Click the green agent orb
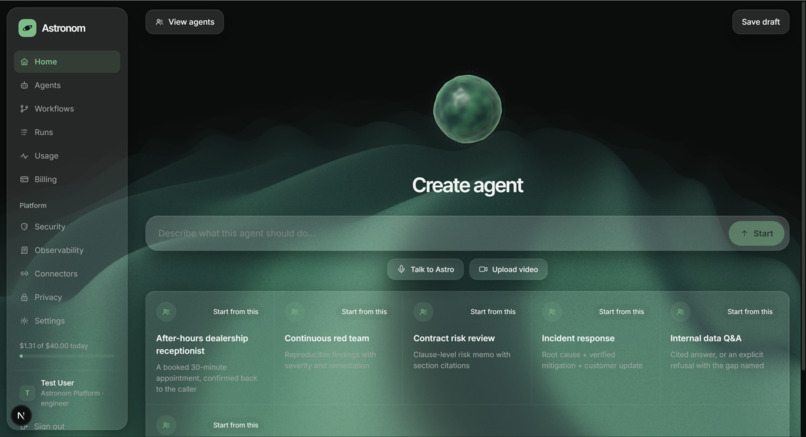806x437 pixels. point(467,109)
